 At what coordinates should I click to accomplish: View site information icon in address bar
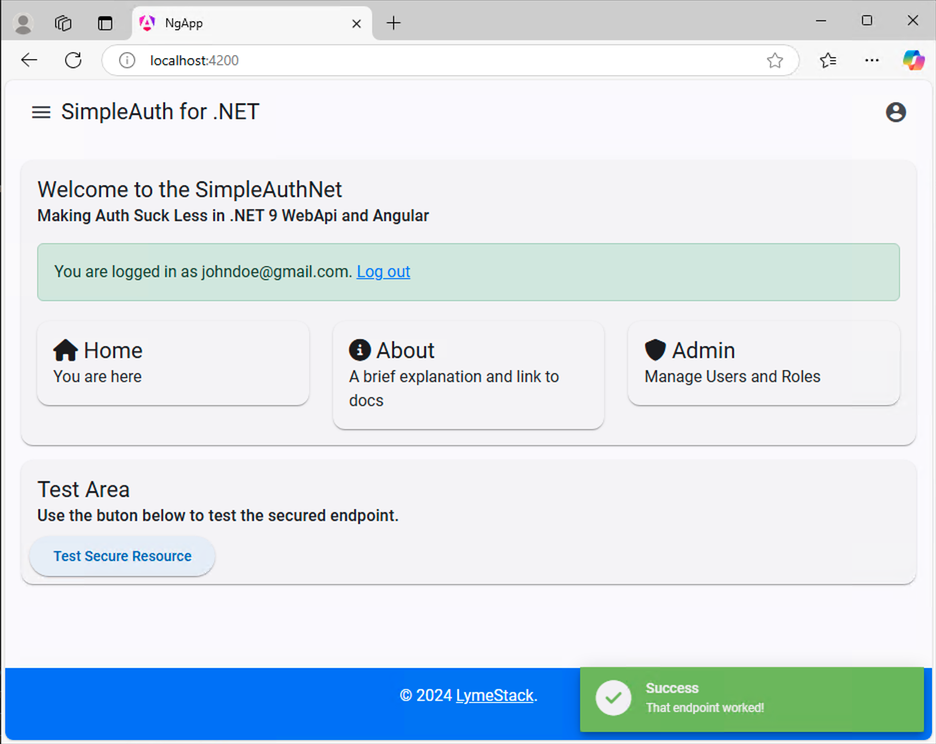[127, 60]
